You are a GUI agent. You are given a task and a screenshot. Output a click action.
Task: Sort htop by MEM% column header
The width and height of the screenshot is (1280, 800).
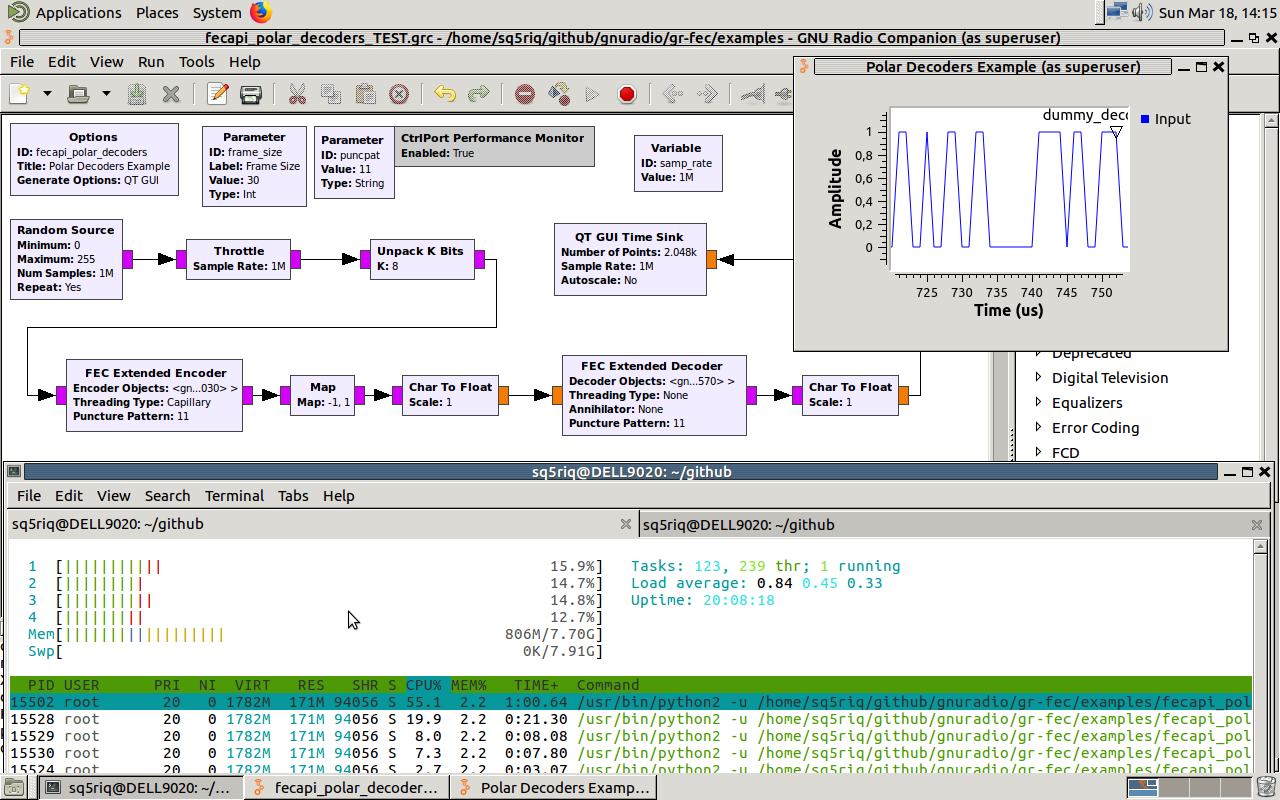(x=470, y=685)
